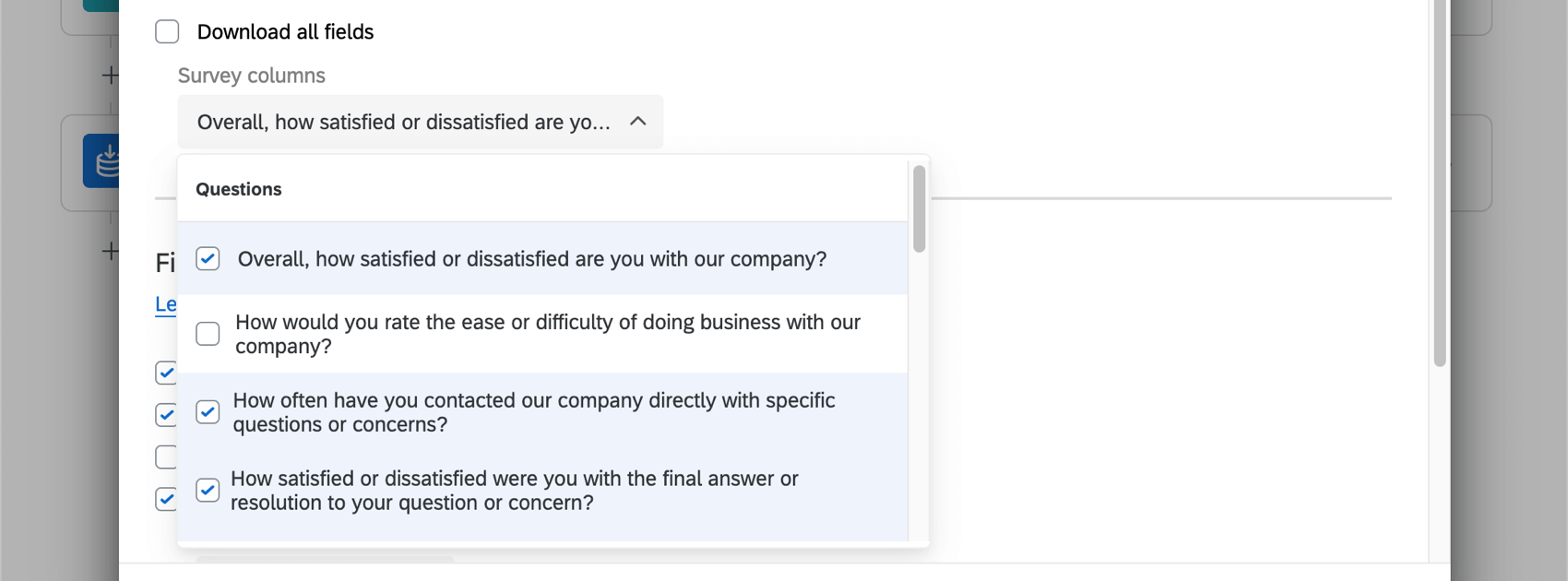
Task: Select 'How often have you contacted' option text
Action: [x=533, y=412]
